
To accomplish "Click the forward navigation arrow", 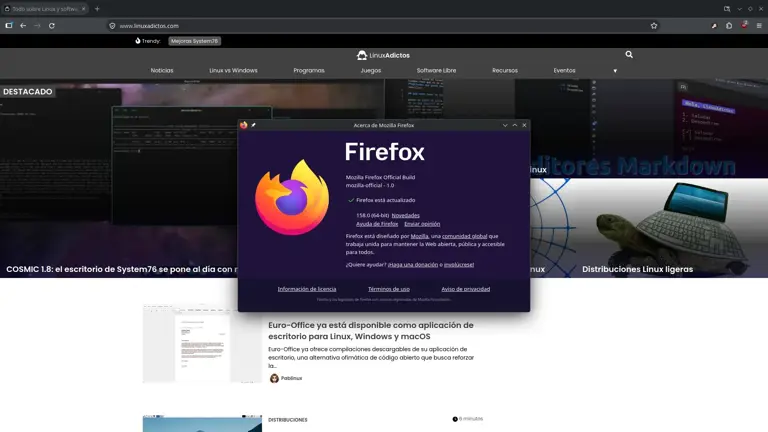I will click(x=37, y=25).
